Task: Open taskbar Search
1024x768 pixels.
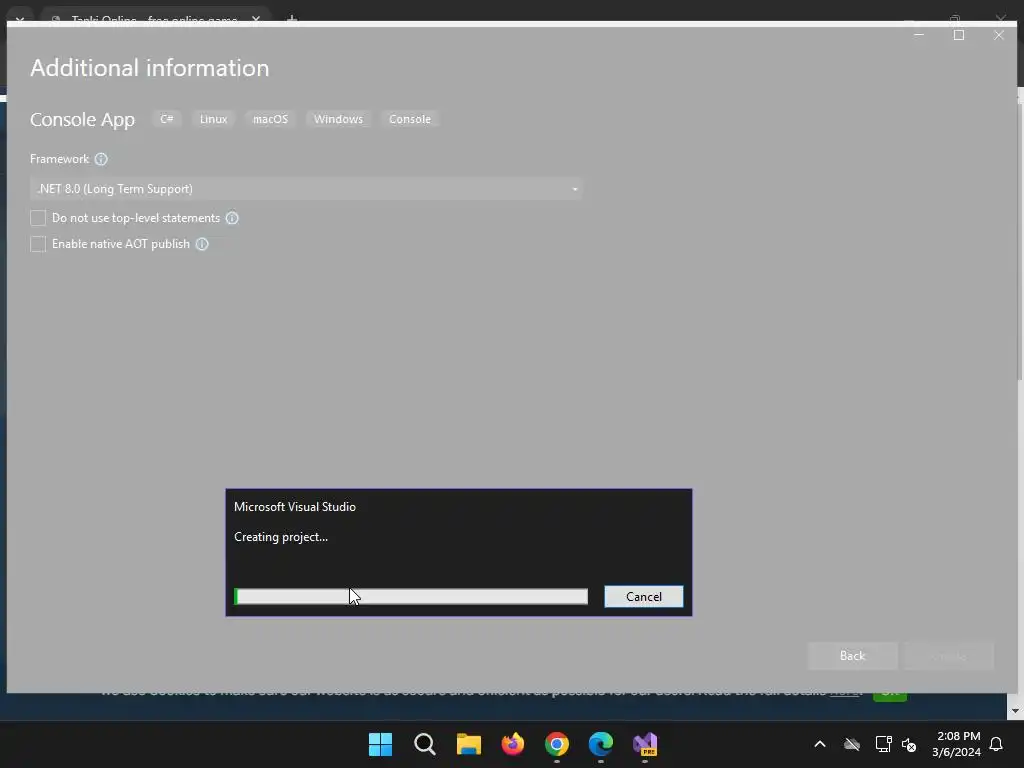Action: pos(424,744)
